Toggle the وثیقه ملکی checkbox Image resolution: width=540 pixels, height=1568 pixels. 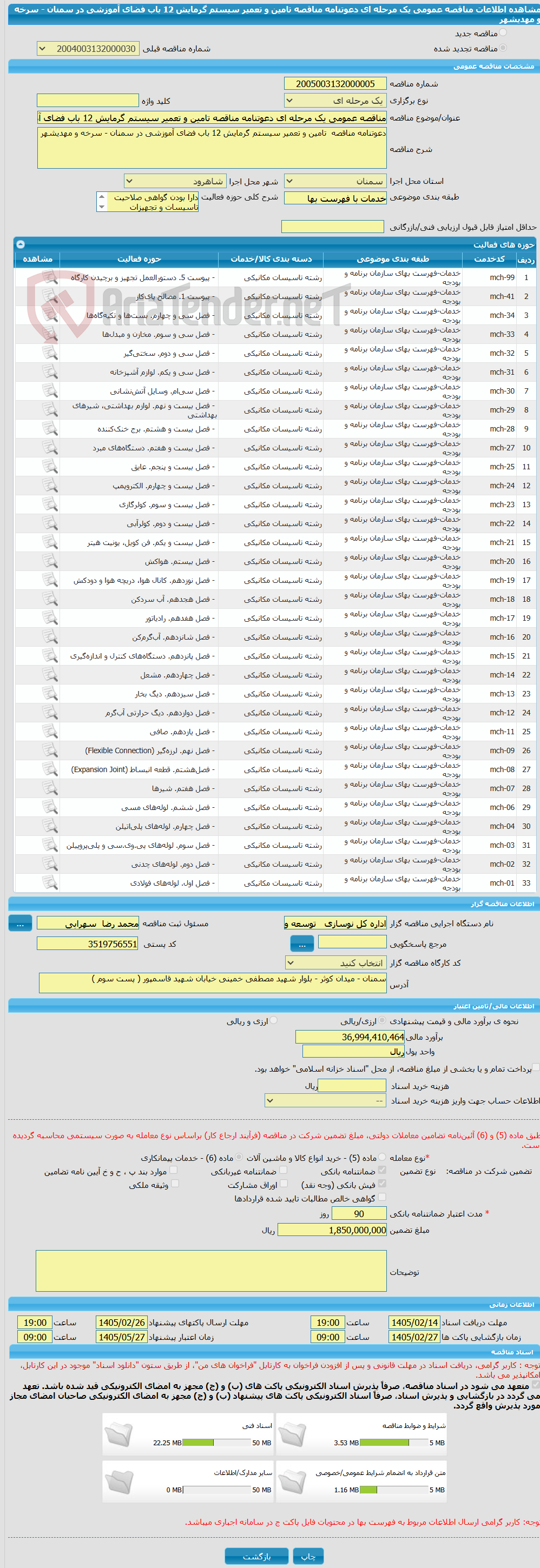pyautogui.click(x=175, y=1184)
